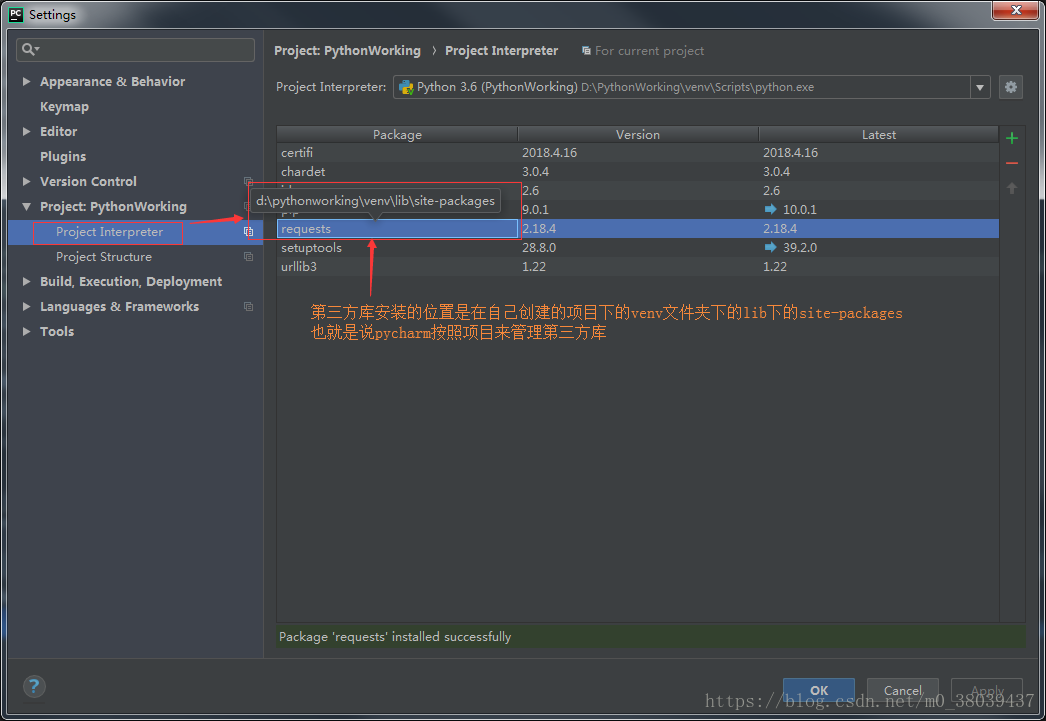
Task: Expand Languages & Frameworks section
Action: tap(27, 307)
